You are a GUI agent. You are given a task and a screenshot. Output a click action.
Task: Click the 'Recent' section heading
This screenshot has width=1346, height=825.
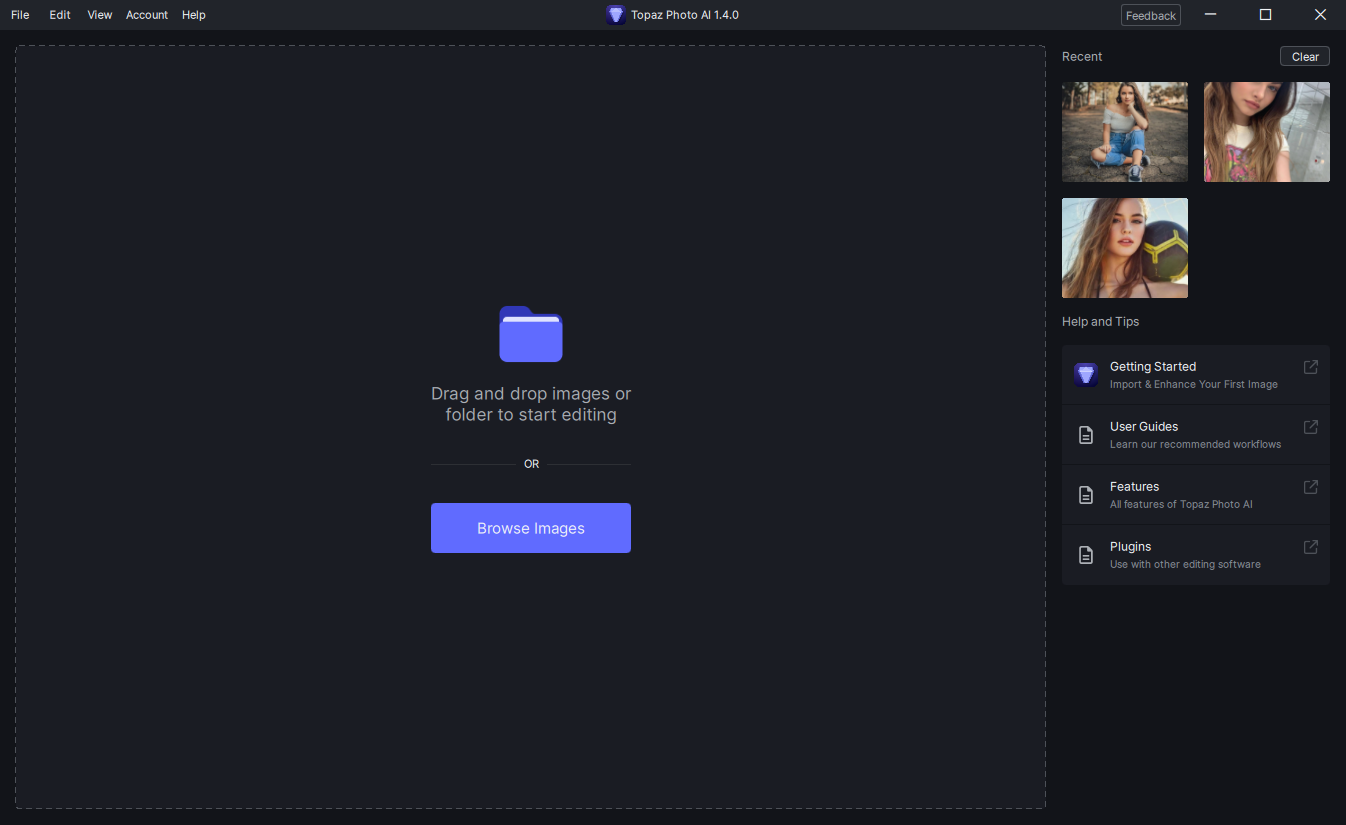click(1082, 57)
